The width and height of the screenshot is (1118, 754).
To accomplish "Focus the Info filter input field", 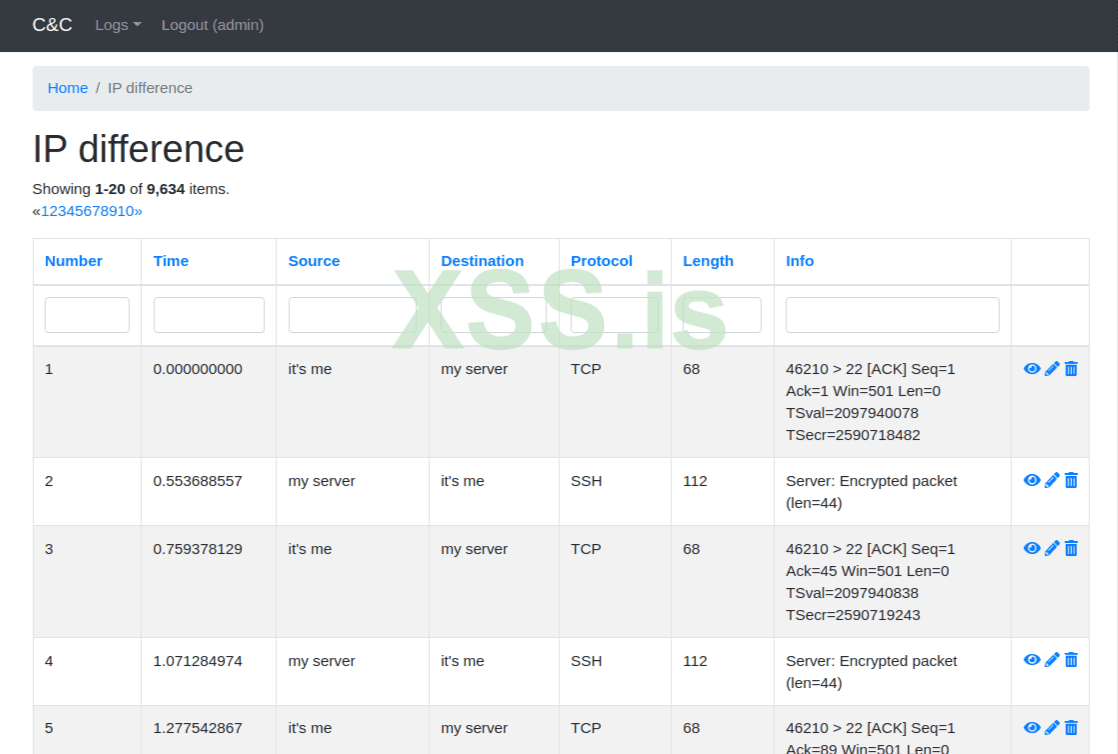I will pyautogui.click(x=892, y=315).
